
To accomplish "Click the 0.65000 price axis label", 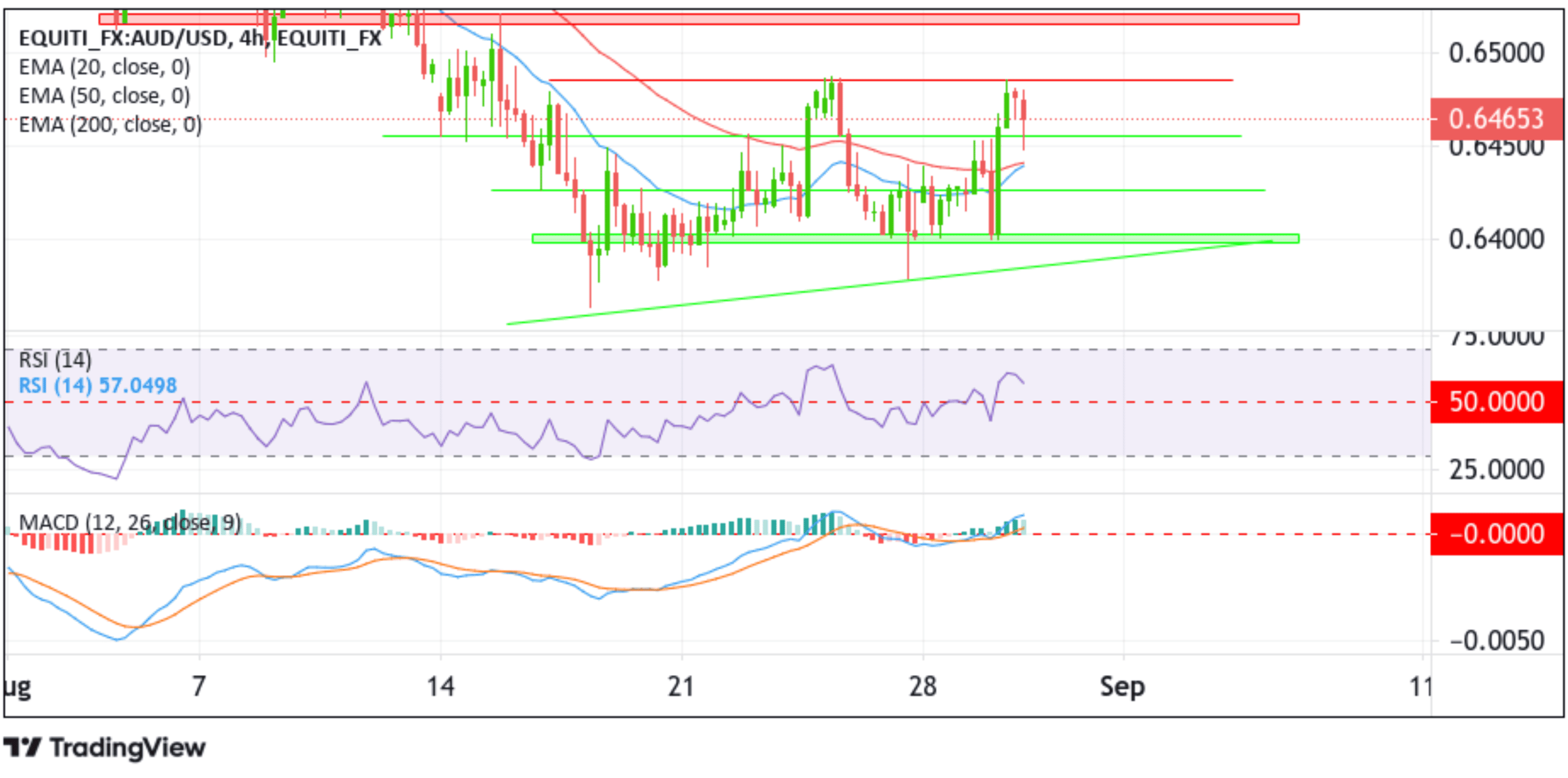I will click(x=1496, y=53).
